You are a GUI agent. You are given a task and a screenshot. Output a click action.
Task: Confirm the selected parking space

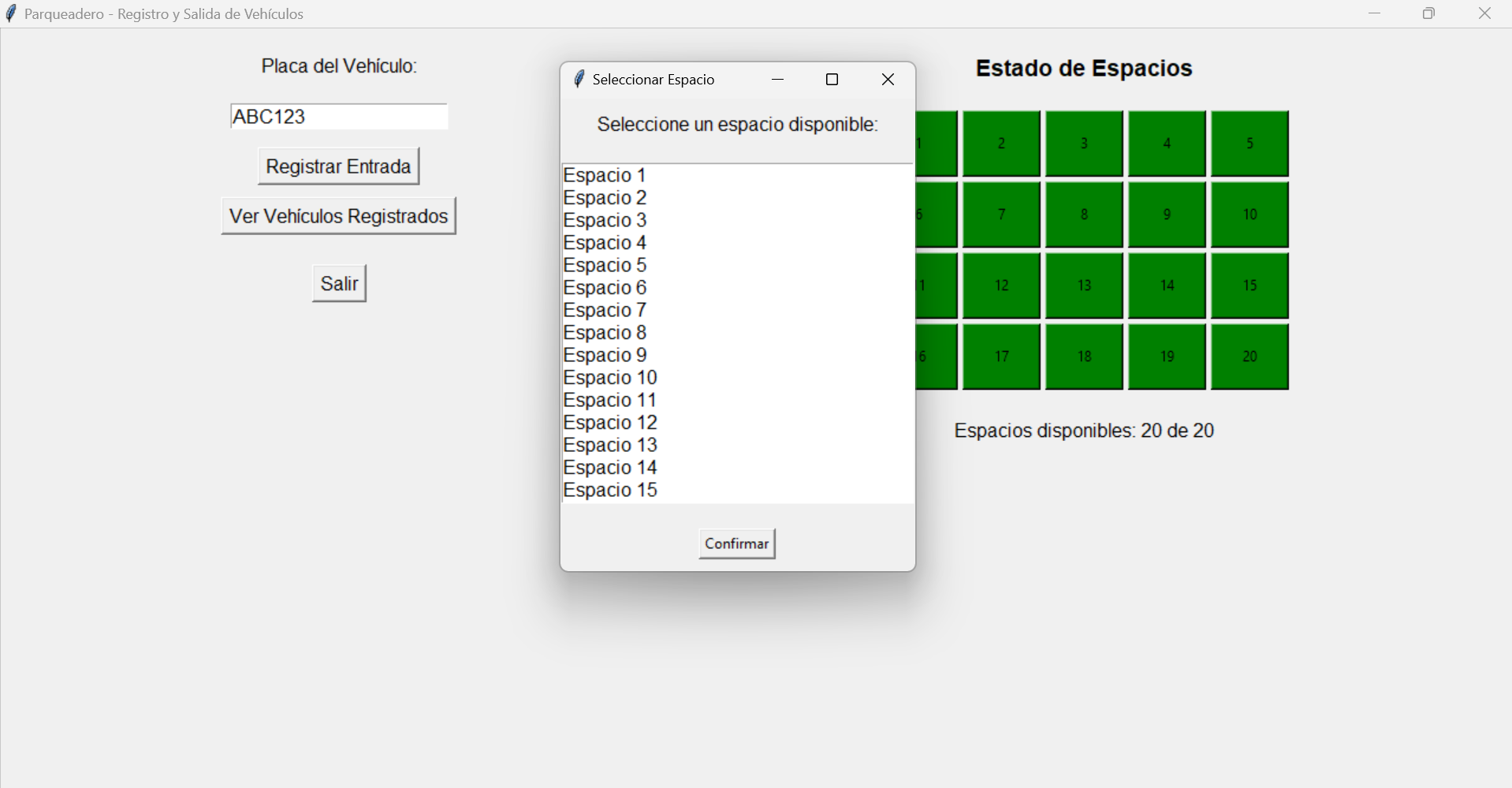pos(737,543)
